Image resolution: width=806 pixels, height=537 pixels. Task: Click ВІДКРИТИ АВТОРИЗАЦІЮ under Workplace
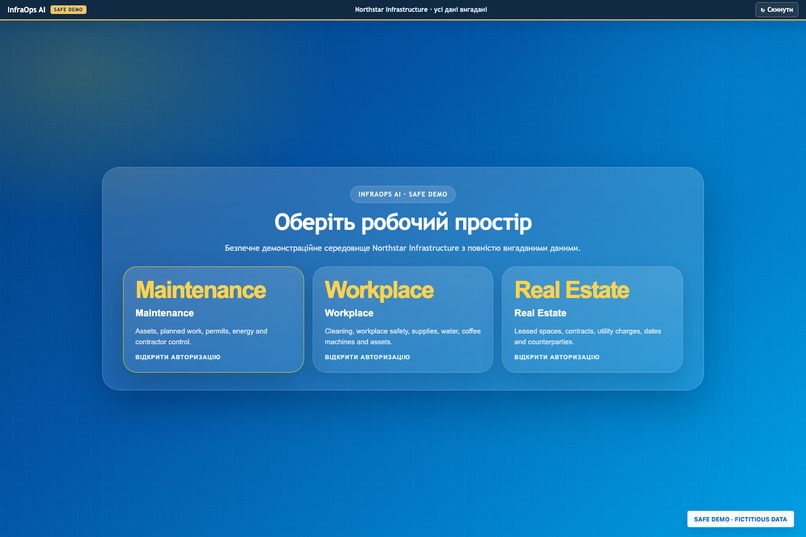pos(368,357)
